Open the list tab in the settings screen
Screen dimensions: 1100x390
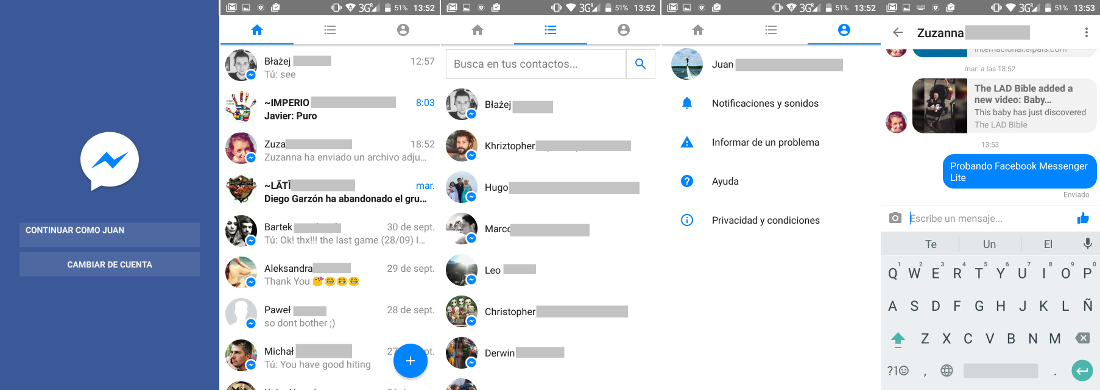click(771, 30)
